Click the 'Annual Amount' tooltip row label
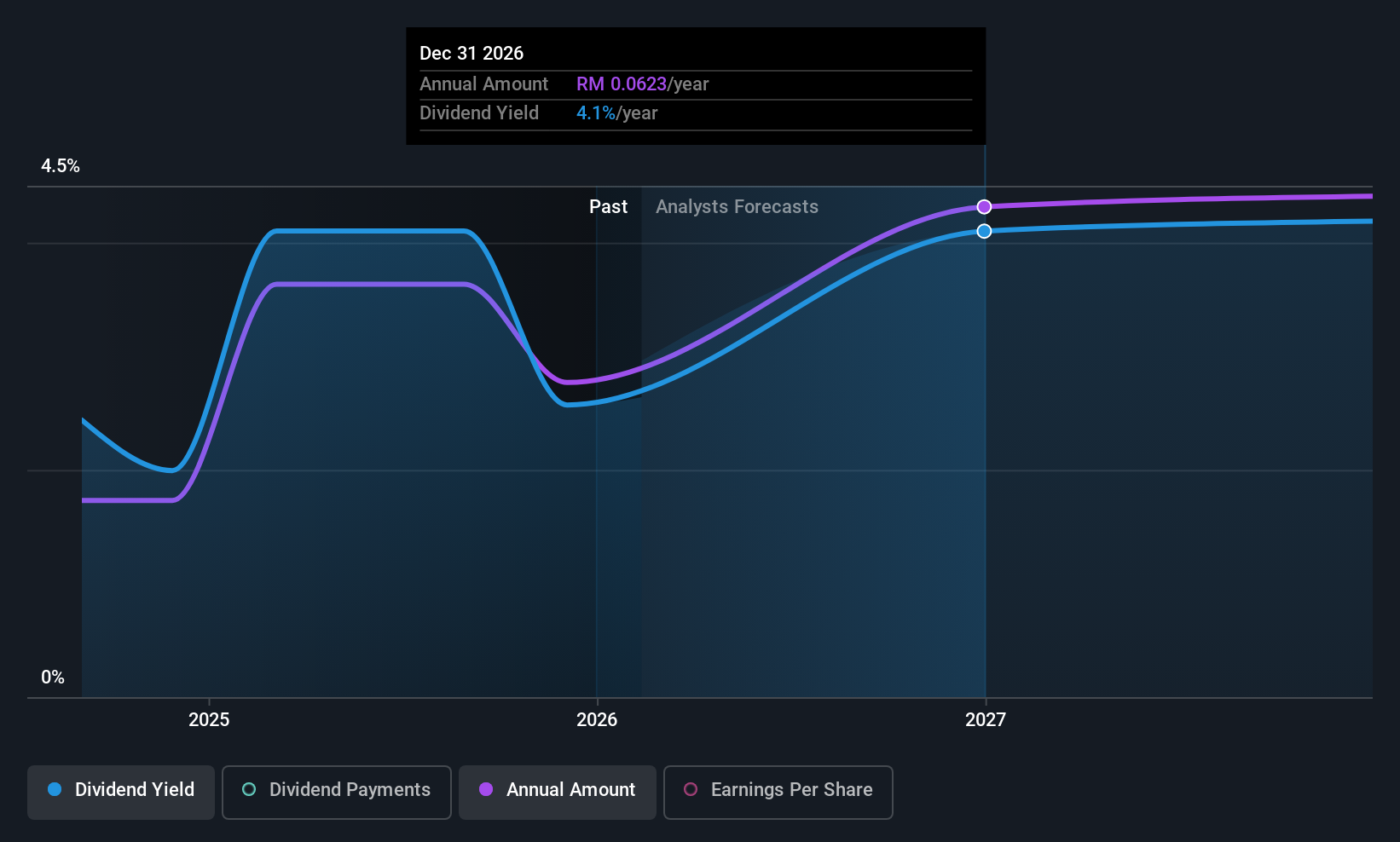1400x842 pixels. 483,84
